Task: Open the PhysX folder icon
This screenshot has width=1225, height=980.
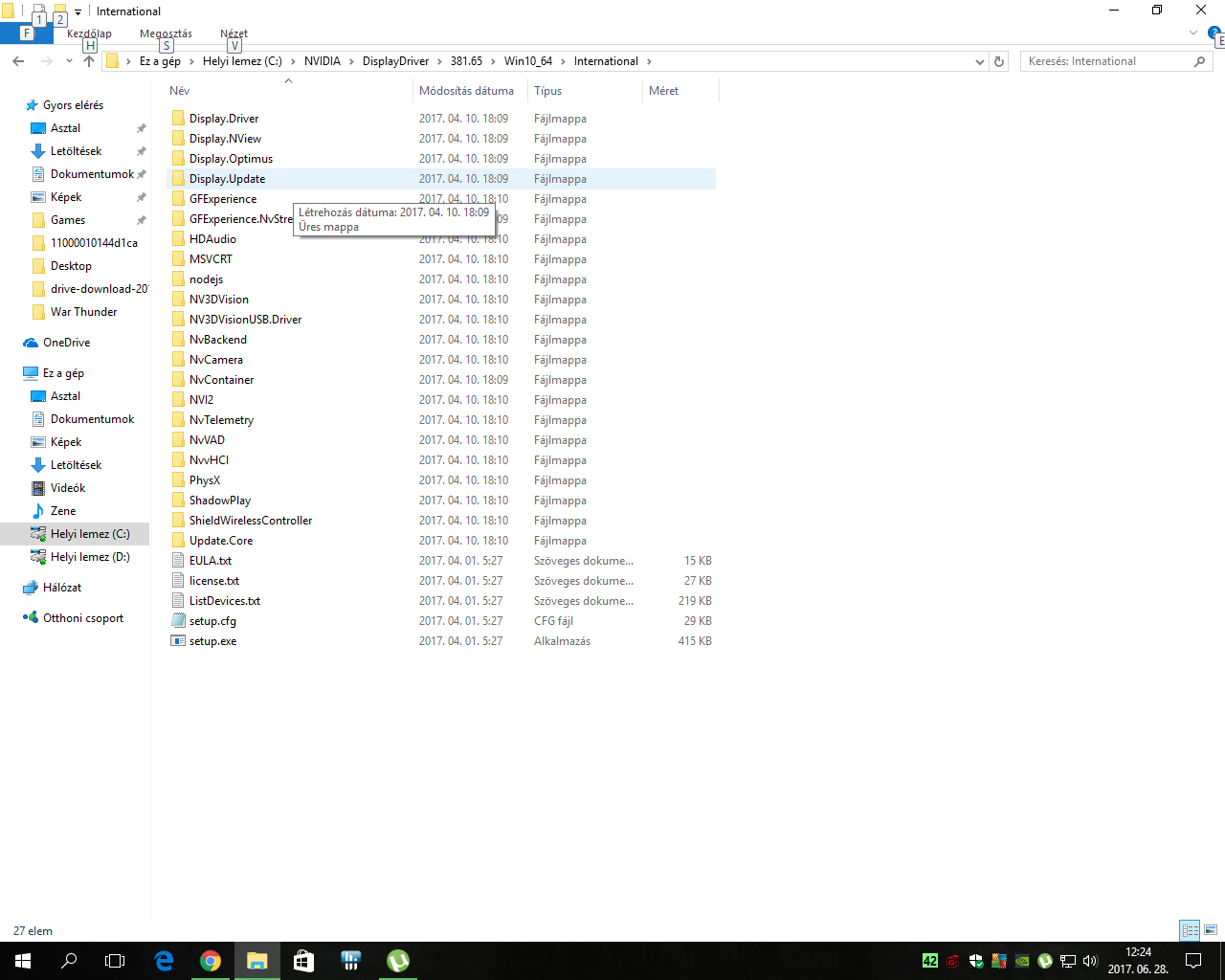Action: tap(178, 480)
